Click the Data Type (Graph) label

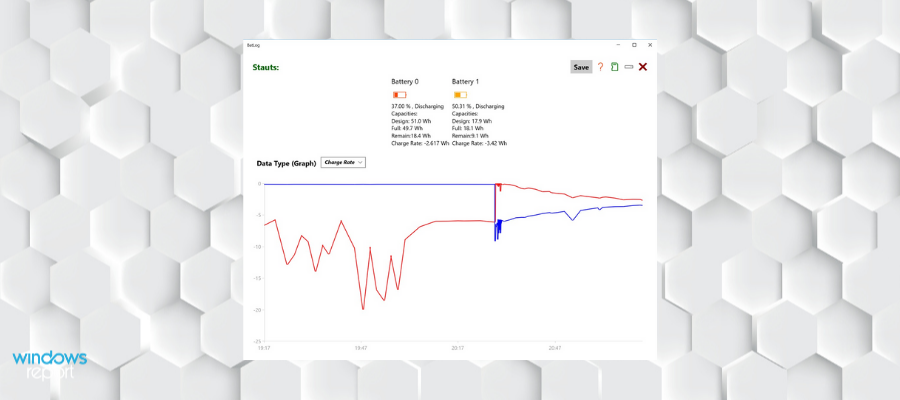[x=286, y=163]
